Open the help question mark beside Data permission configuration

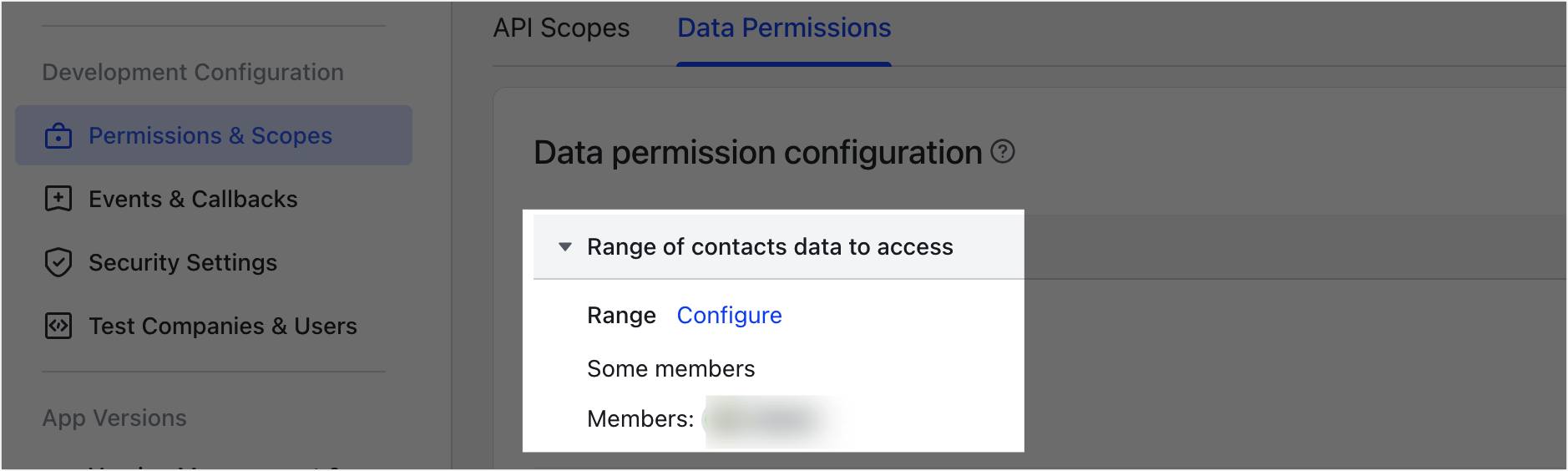(x=1003, y=152)
